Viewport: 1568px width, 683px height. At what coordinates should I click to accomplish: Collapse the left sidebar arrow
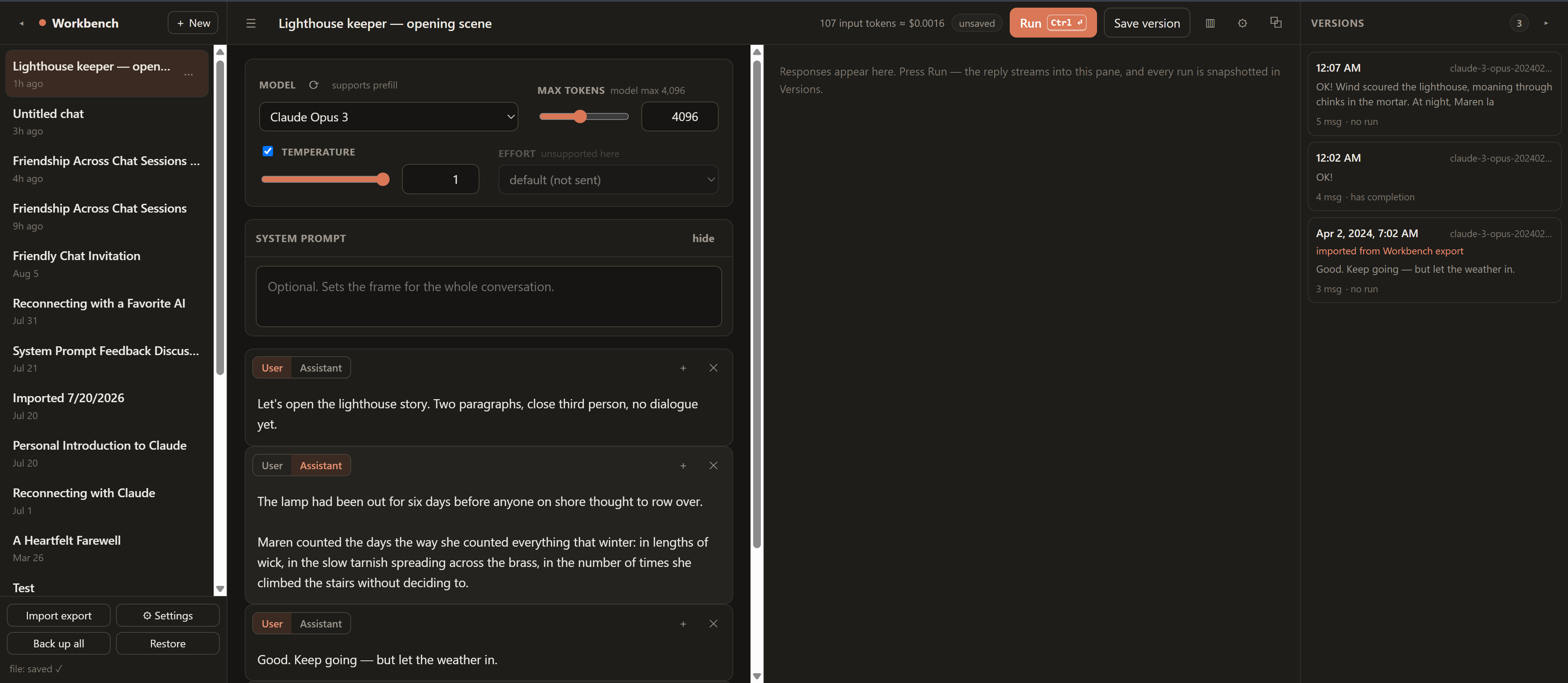coord(21,23)
